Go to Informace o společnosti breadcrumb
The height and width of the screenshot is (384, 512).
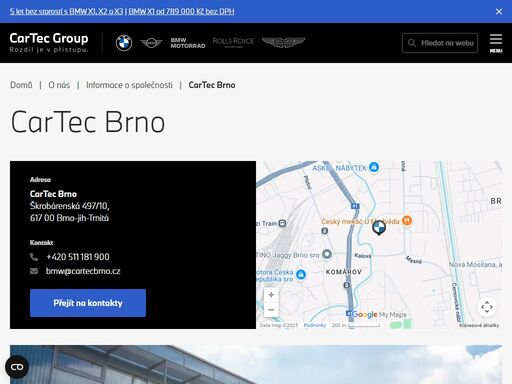pos(129,85)
